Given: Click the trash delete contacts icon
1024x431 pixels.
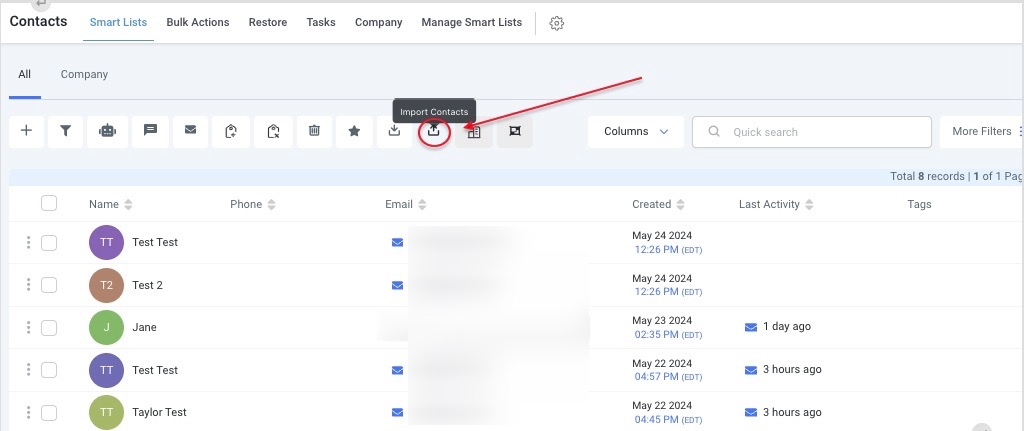Looking at the screenshot, I should pyautogui.click(x=314, y=131).
